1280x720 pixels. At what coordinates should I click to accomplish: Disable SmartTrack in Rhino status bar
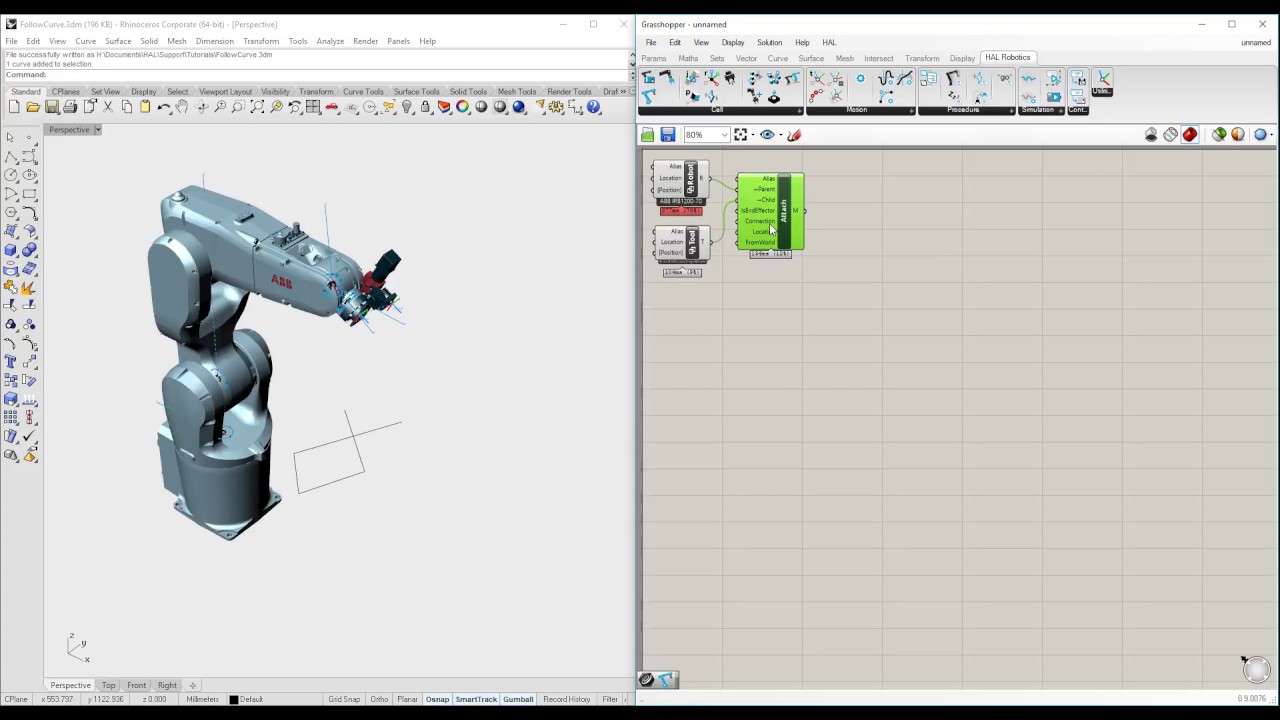(x=476, y=699)
